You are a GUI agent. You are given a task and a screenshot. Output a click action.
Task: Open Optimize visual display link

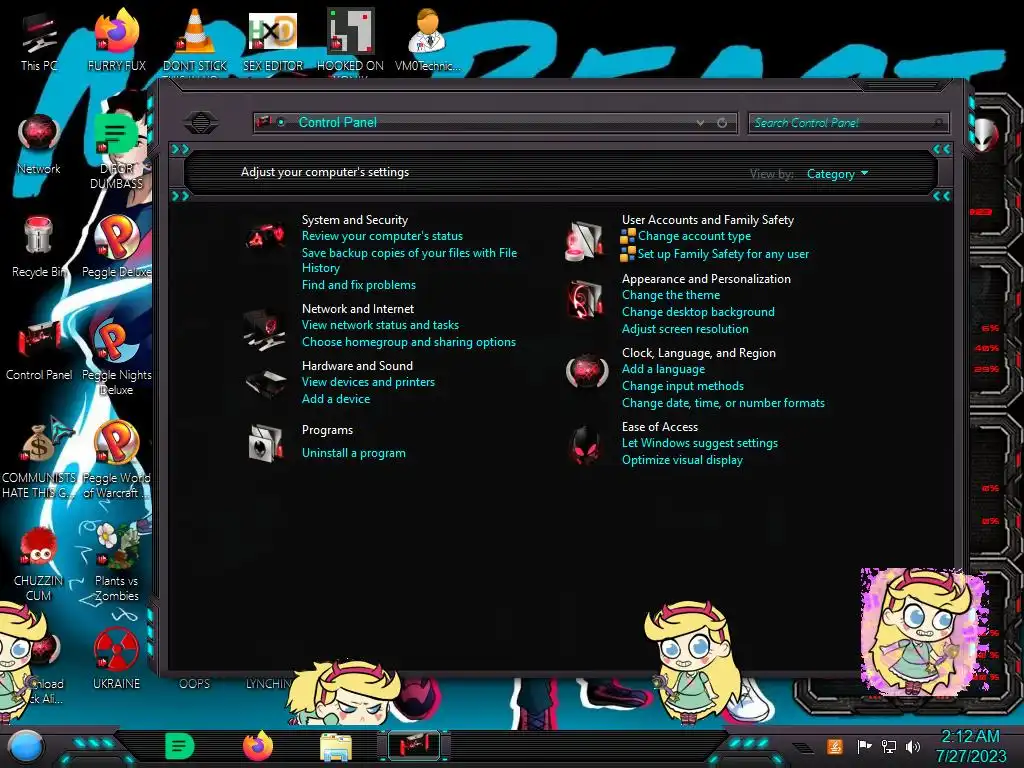[682, 459]
